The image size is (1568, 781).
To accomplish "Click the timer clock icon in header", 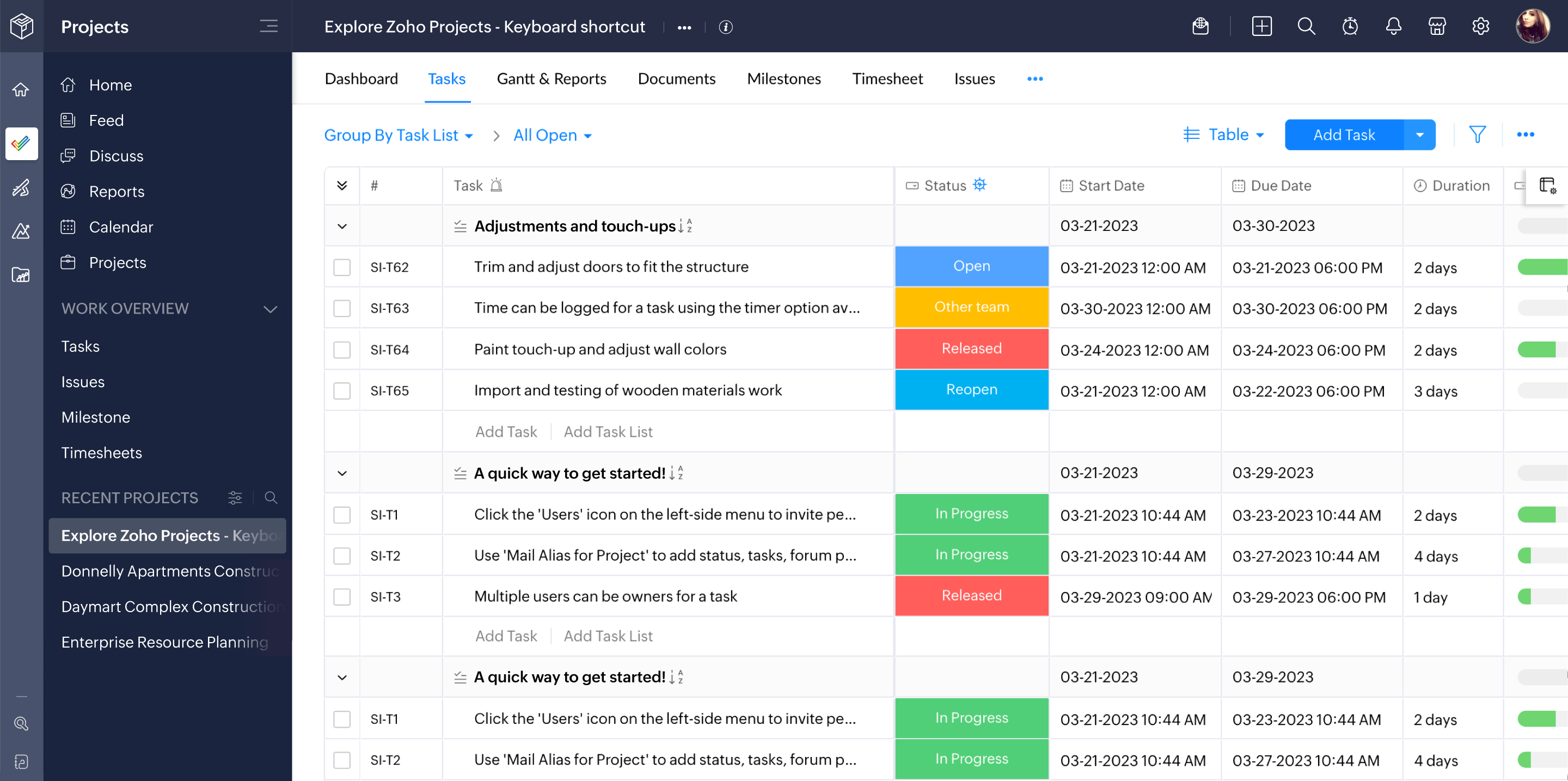I will [x=1350, y=27].
